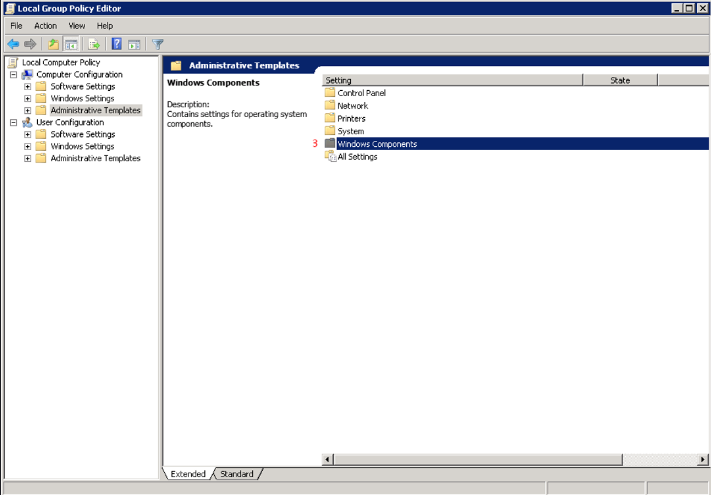Screen dimensions: 711x495
Task: Click the Back arrow toolbar icon
Action: pyautogui.click(x=13, y=44)
